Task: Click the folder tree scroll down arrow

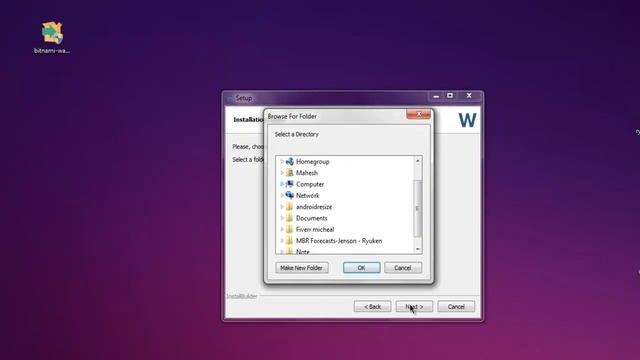Action: pos(418,249)
